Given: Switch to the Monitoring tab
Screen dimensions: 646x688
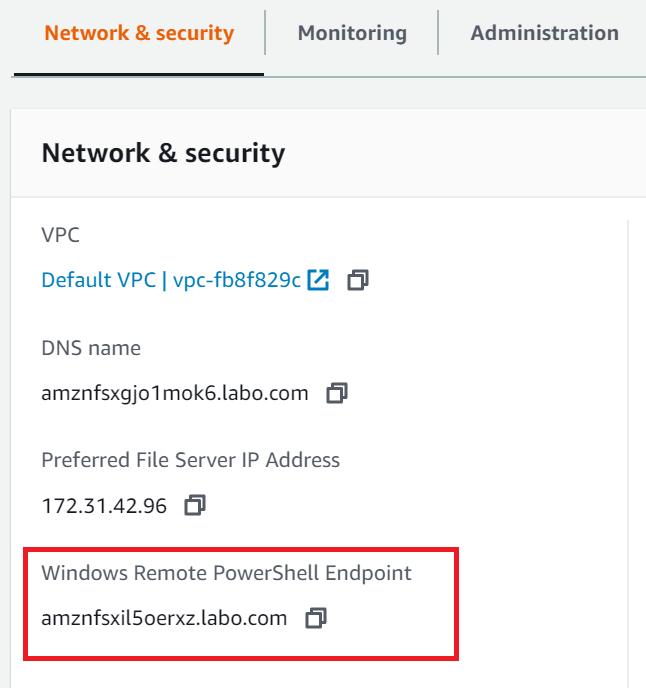Looking at the screenshot, I should (352, 33).
